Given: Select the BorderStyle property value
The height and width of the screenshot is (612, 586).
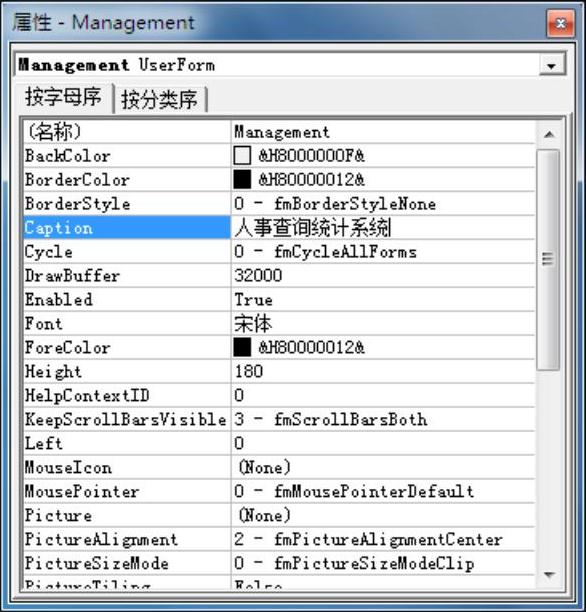Looking at the screenshot, I should coord(383,204).
